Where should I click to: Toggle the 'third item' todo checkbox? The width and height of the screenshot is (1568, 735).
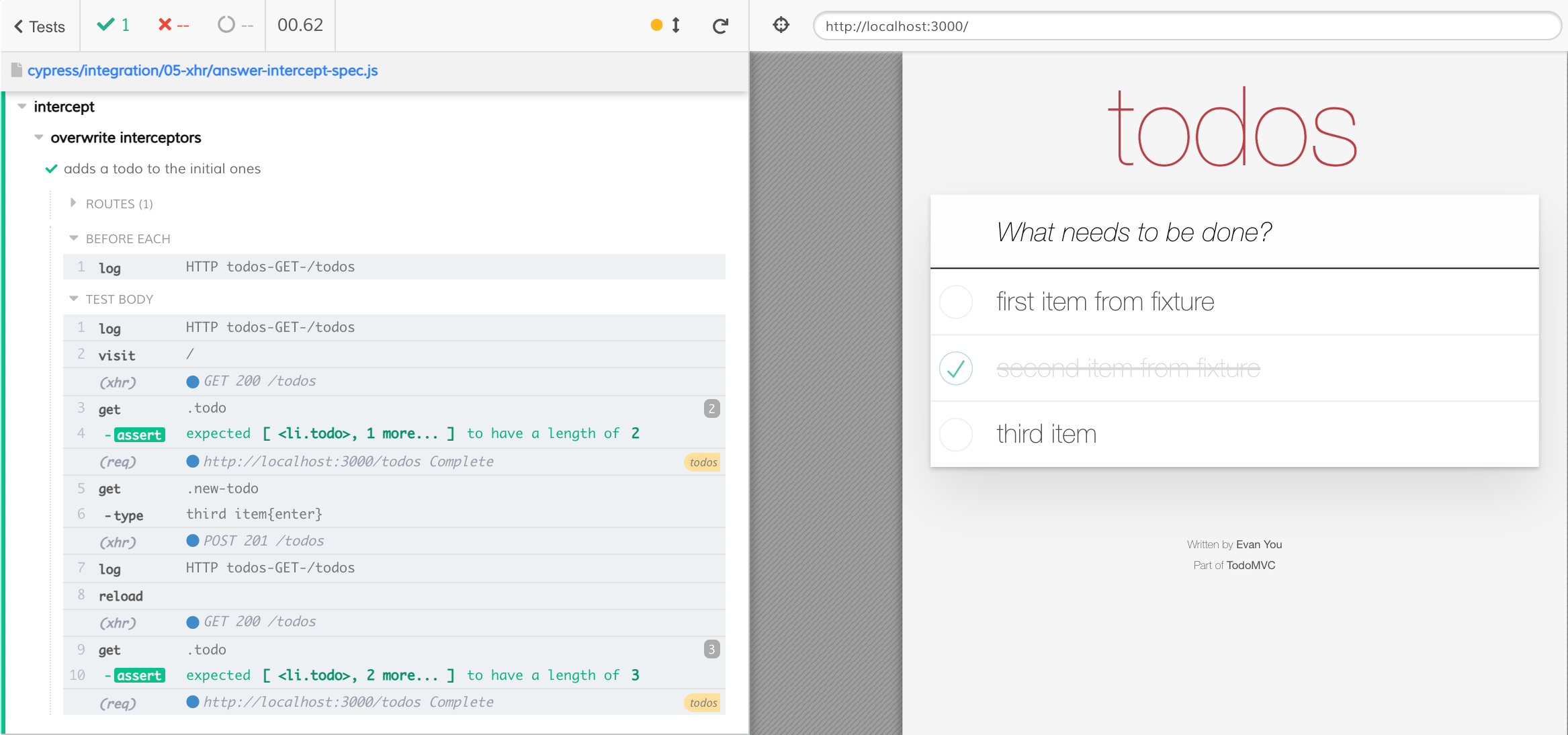(955, 434)
